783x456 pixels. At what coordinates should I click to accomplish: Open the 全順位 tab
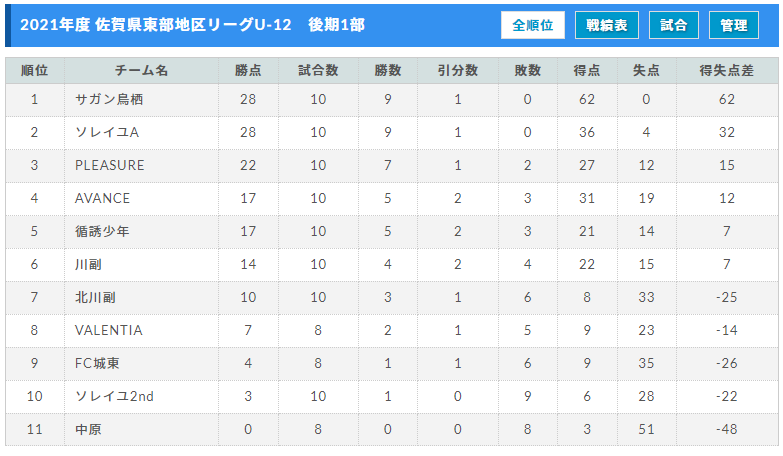pos(533,25)
